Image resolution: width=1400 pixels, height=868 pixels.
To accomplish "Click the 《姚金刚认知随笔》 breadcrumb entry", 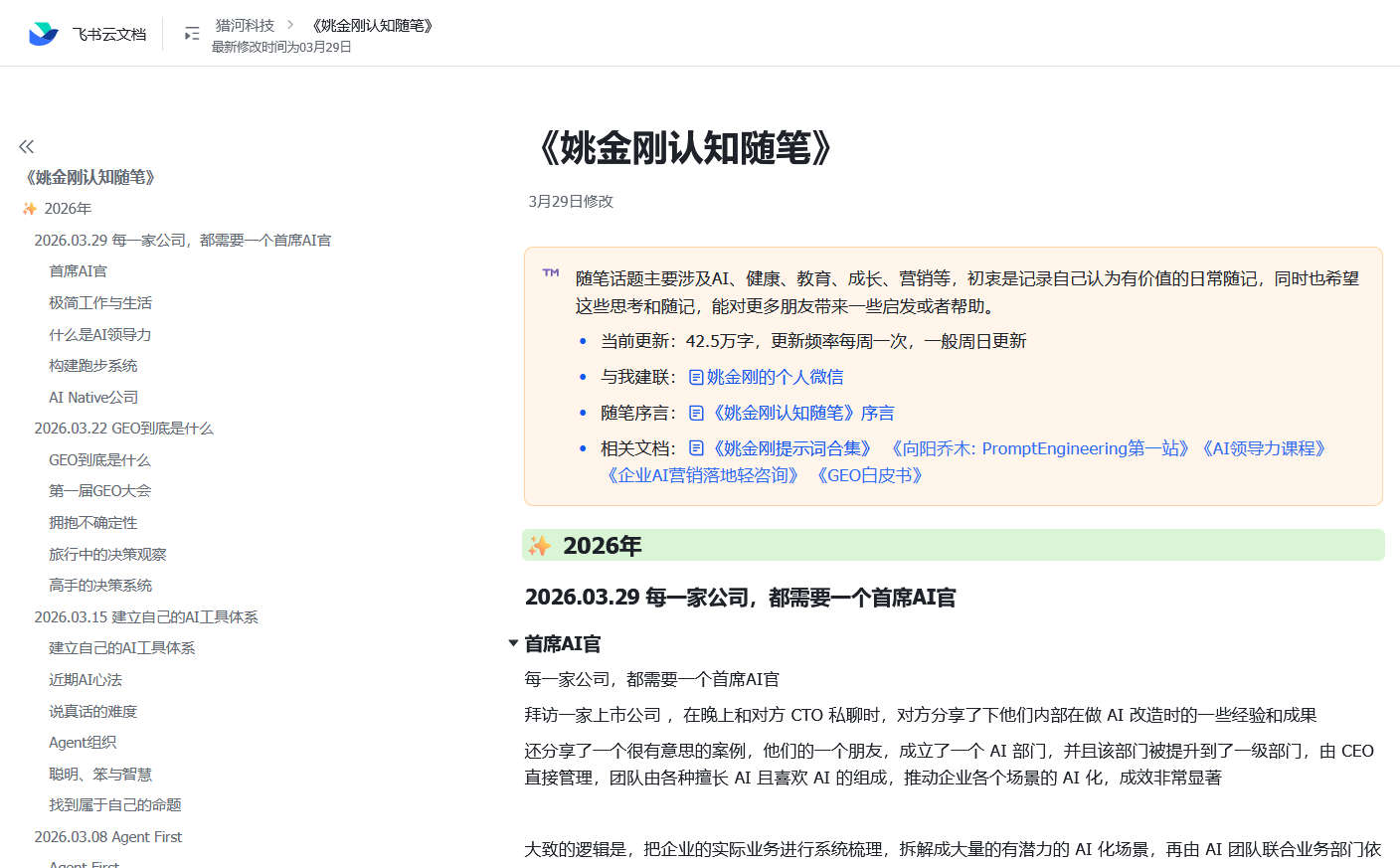I will [371, 25].
